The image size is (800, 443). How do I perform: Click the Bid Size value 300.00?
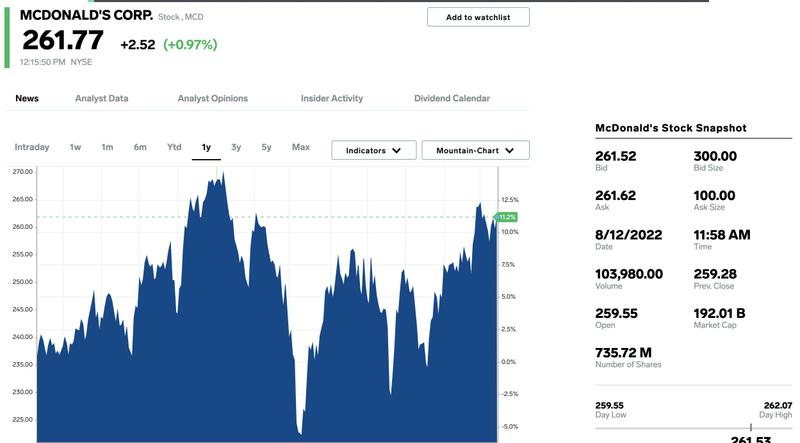pos(715,156)
